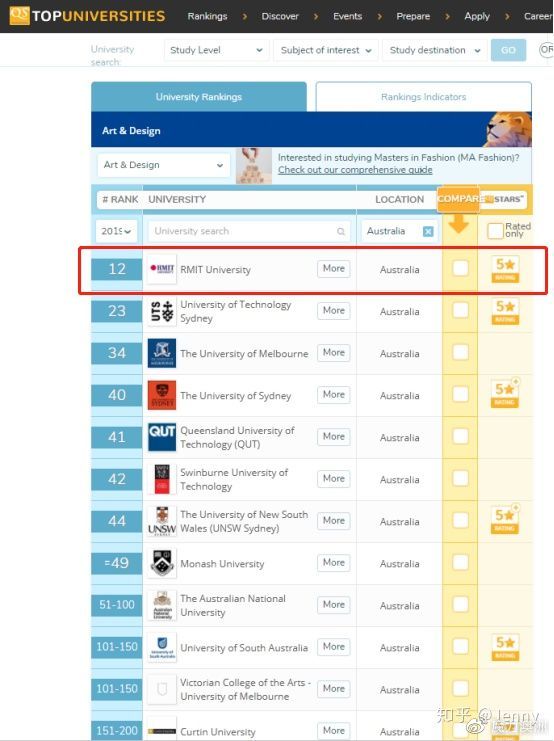This screenshot has height=741, width=554.
Task: Click the QS TopUniversities logo
Action: coord(87,16)
